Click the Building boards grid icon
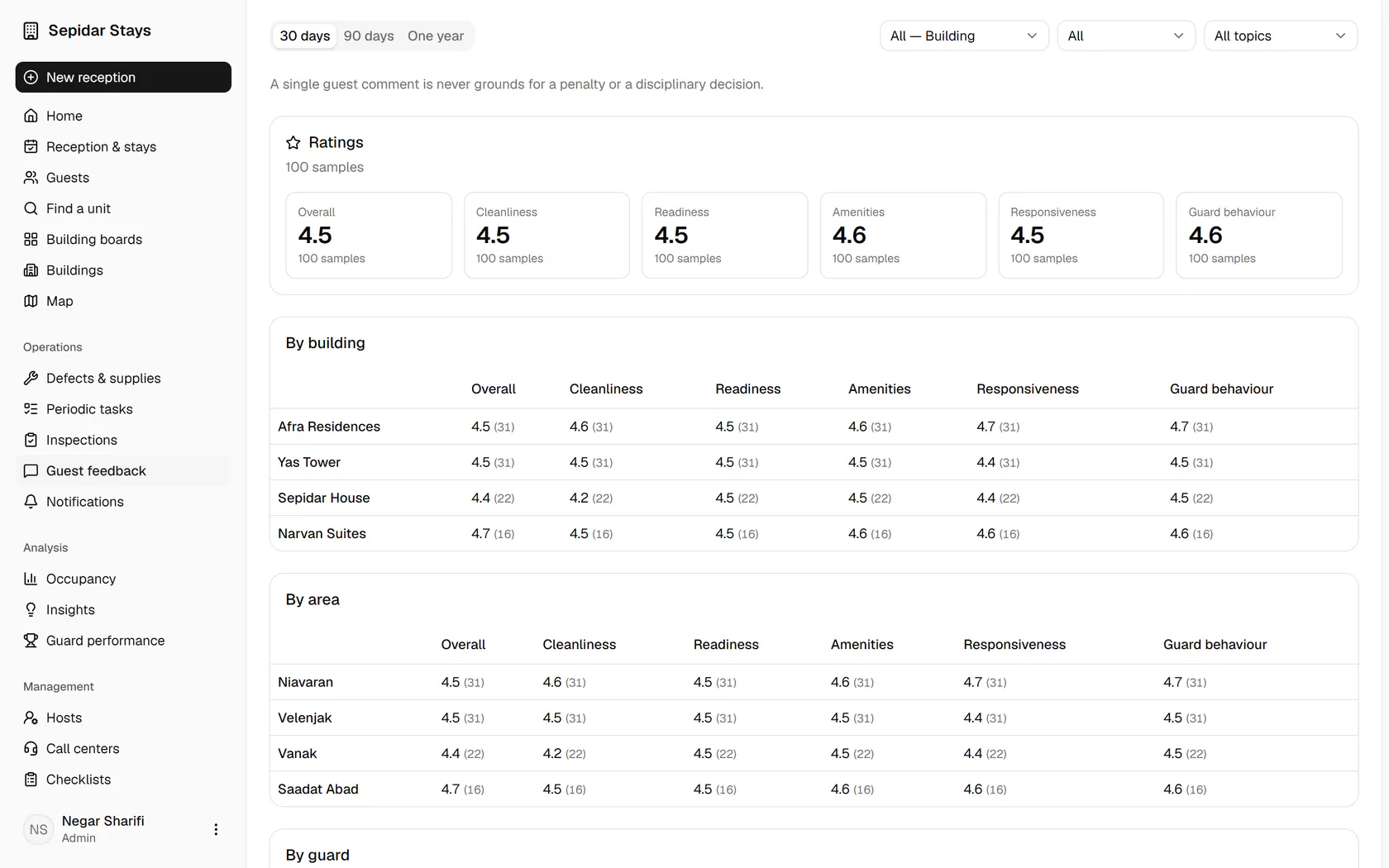The width and height of the screenshot is (1389, 868). tap(31, 239)
